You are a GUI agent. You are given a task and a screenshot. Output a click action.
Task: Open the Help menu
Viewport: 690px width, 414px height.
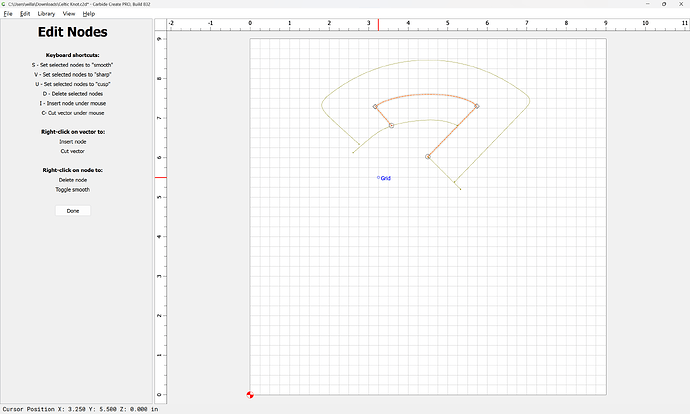coord(89,14)
